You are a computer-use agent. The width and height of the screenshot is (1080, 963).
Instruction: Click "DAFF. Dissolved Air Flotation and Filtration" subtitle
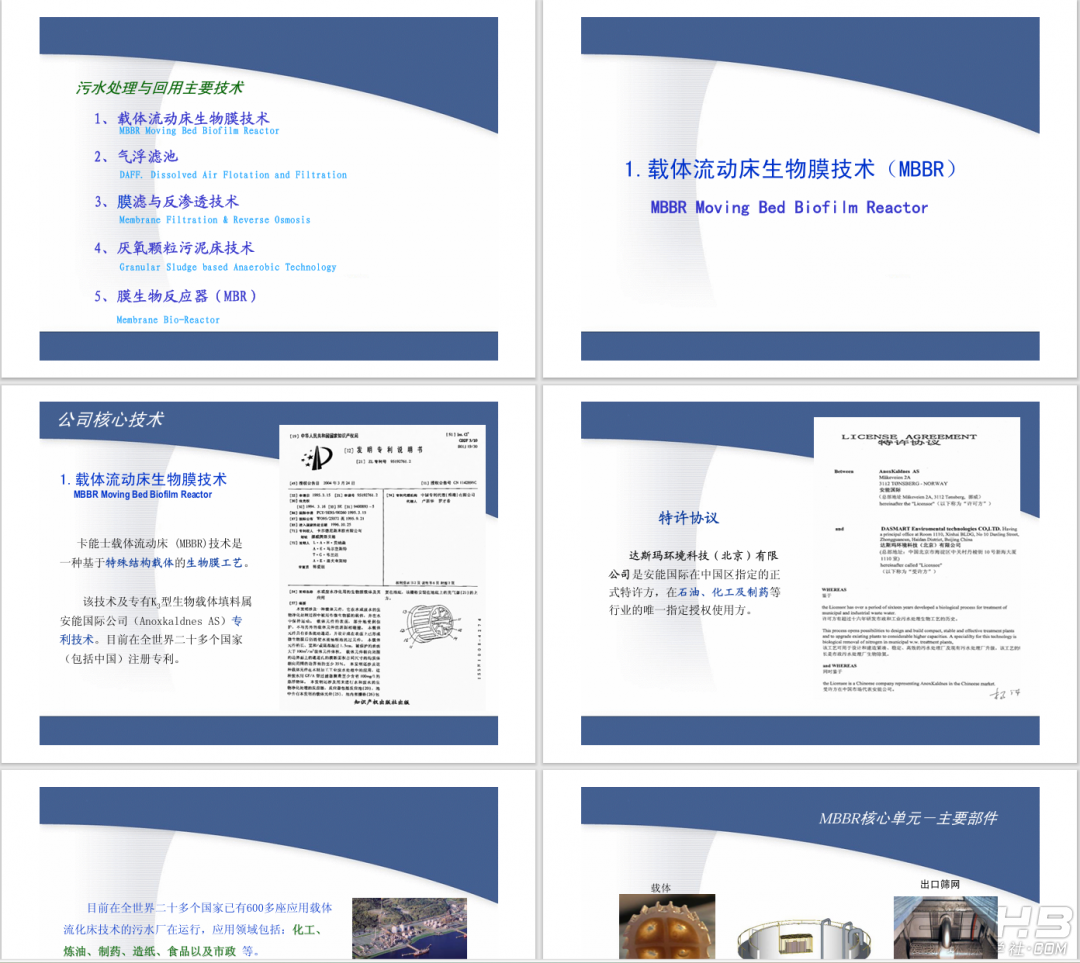233,175
